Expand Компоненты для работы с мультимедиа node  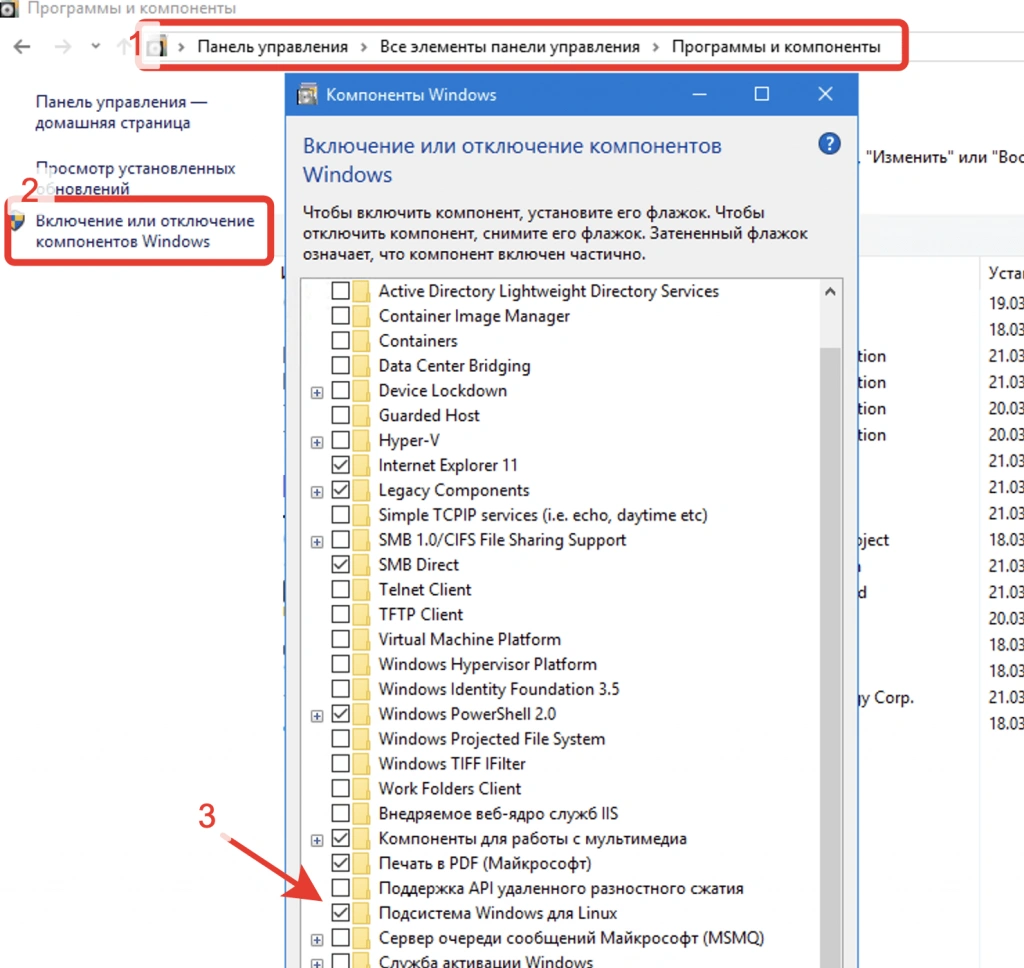317,841
